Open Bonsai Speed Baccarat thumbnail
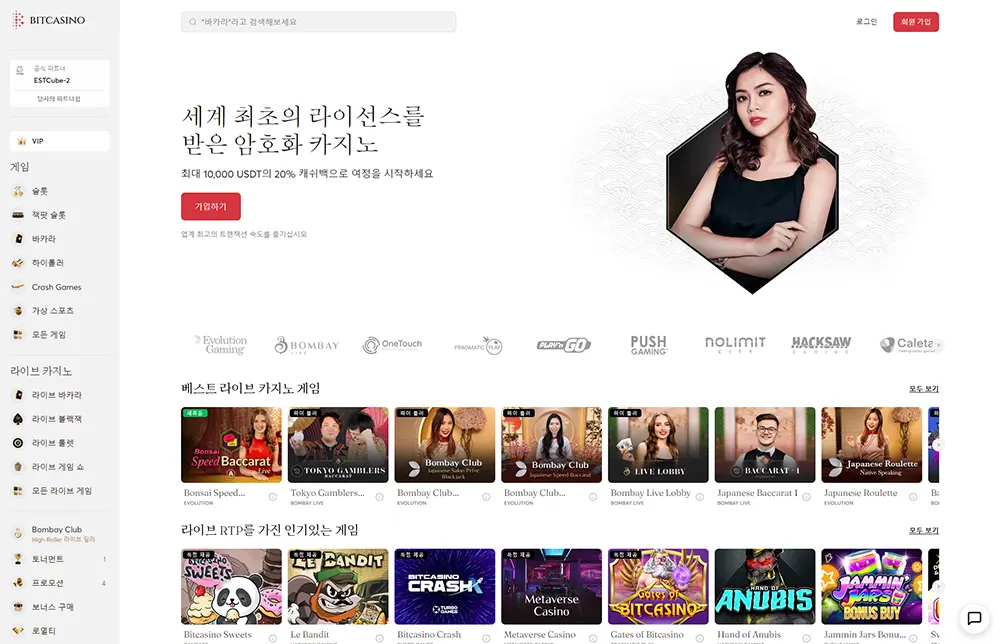Screen dimensions: 1000x644 point(232,444)
